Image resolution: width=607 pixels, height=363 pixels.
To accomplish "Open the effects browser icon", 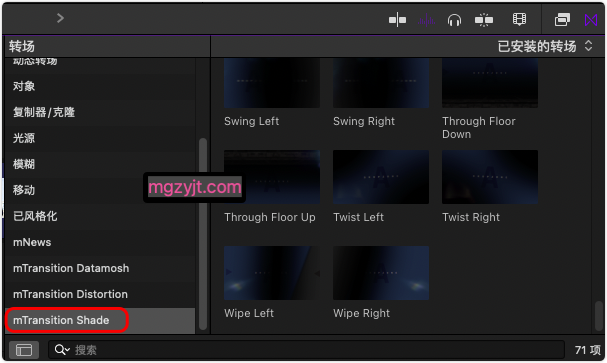I will coord(562,19).
